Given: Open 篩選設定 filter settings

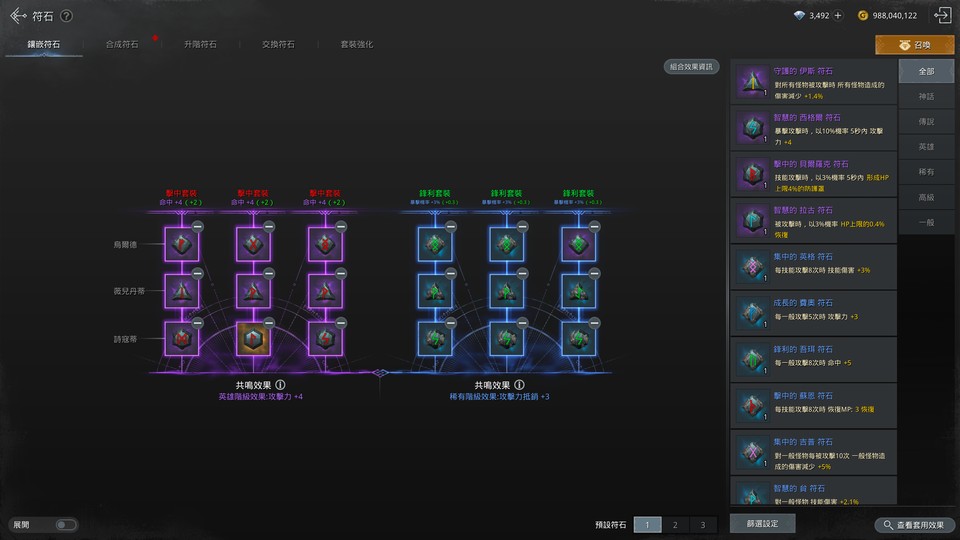Looking at the screenshot, I should [x=763, y=523].
